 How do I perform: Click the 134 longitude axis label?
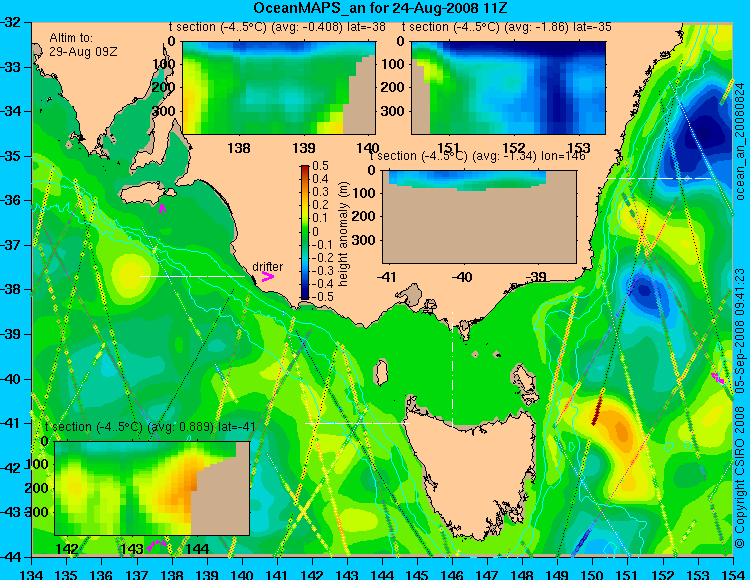[32, 574]
